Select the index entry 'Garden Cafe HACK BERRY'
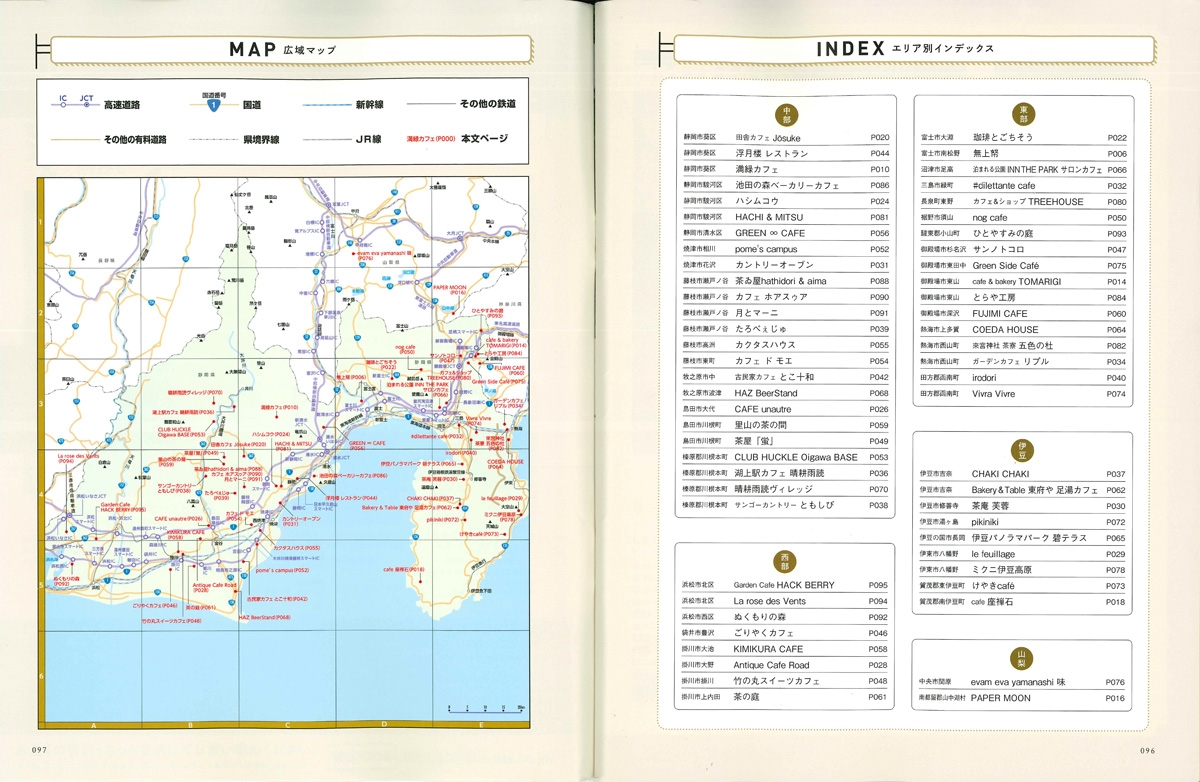The height and width of the screenshot is (782, 1200). (x=786, y=585)
